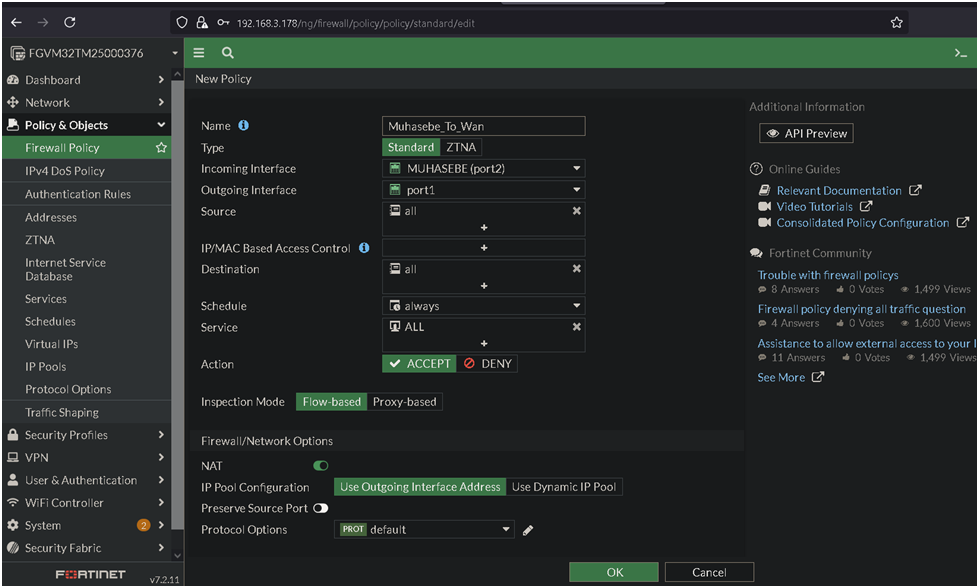The width and height of the screenshot is (979, 588).
Task: Open Video Tutorials link
Action: (814, 207)
